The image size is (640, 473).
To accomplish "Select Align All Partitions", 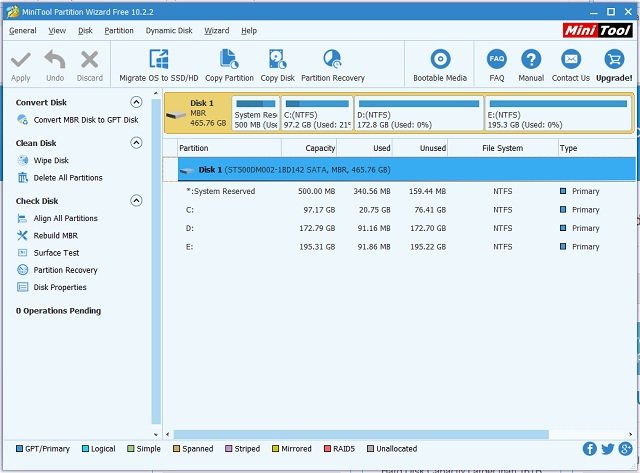I will pos(65,218).
